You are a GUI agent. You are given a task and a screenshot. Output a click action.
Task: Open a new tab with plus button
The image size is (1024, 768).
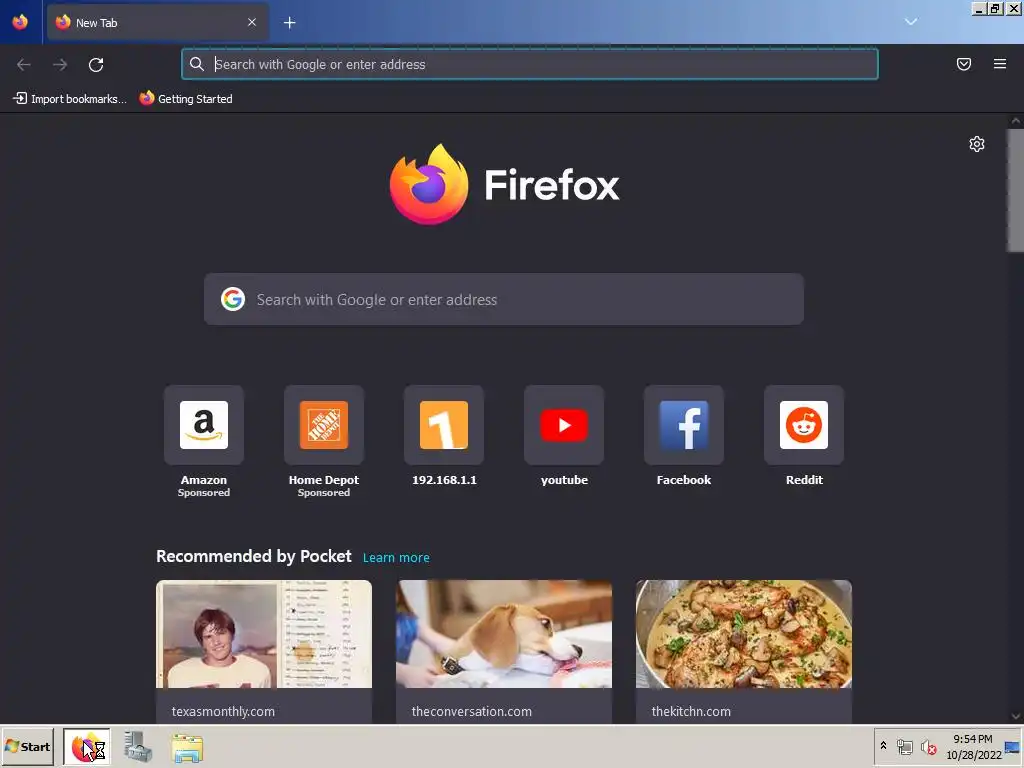pos(289,23)
